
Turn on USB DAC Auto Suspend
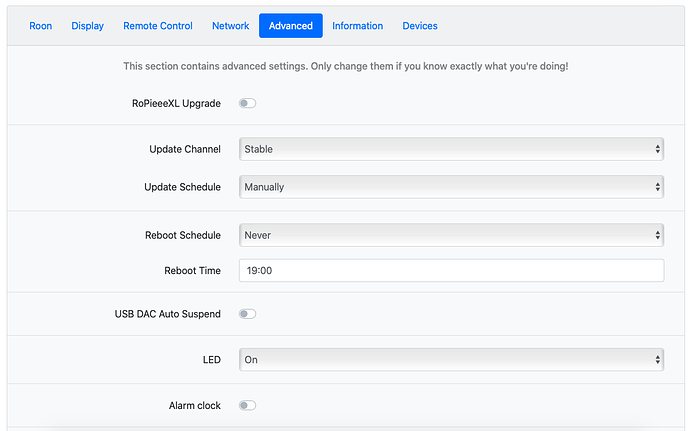[x=247, y=314]
